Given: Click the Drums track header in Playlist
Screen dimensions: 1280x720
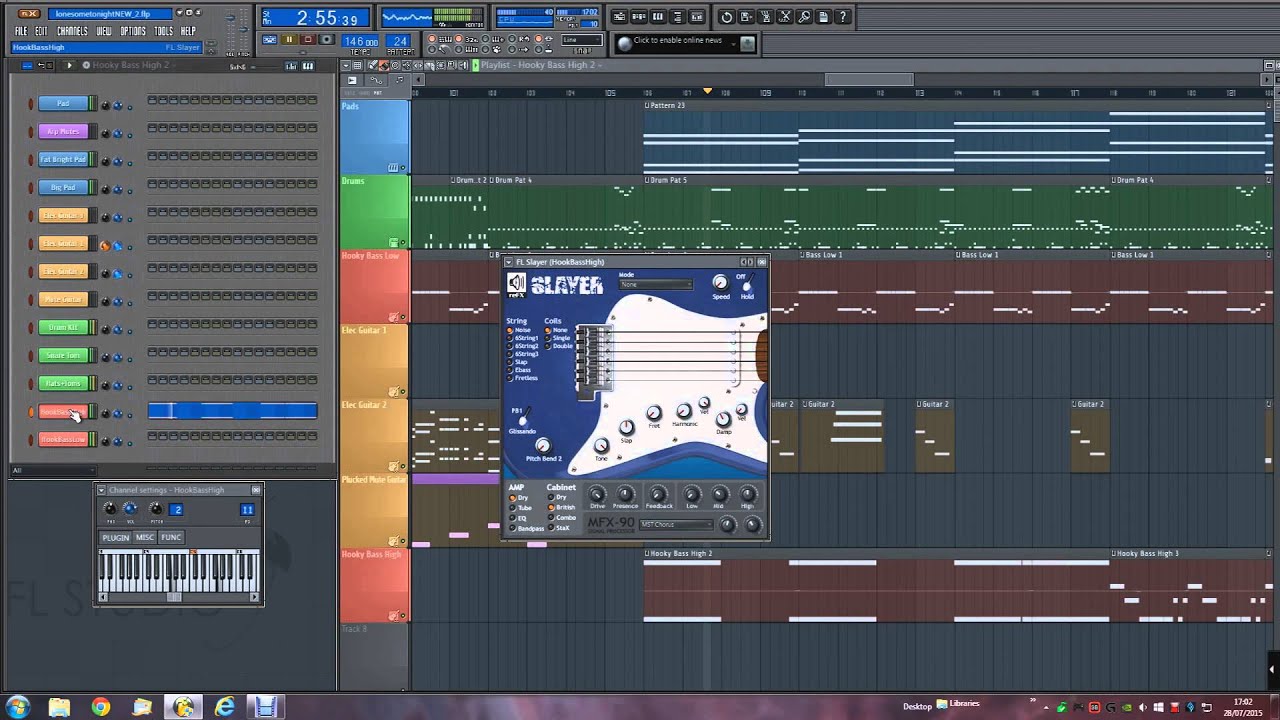Looking at the screenshot, I should pos(374,212).
